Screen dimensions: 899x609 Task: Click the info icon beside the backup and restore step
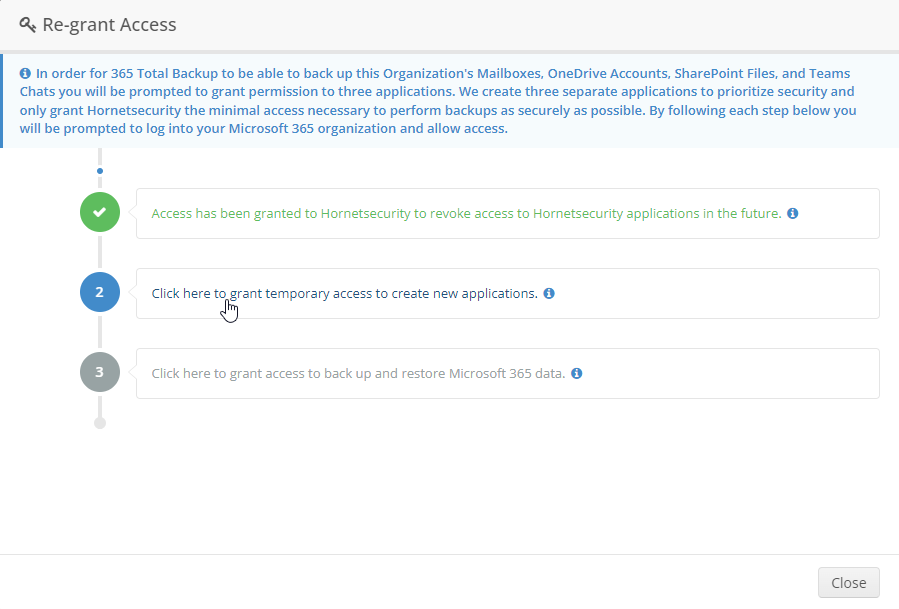576,372
